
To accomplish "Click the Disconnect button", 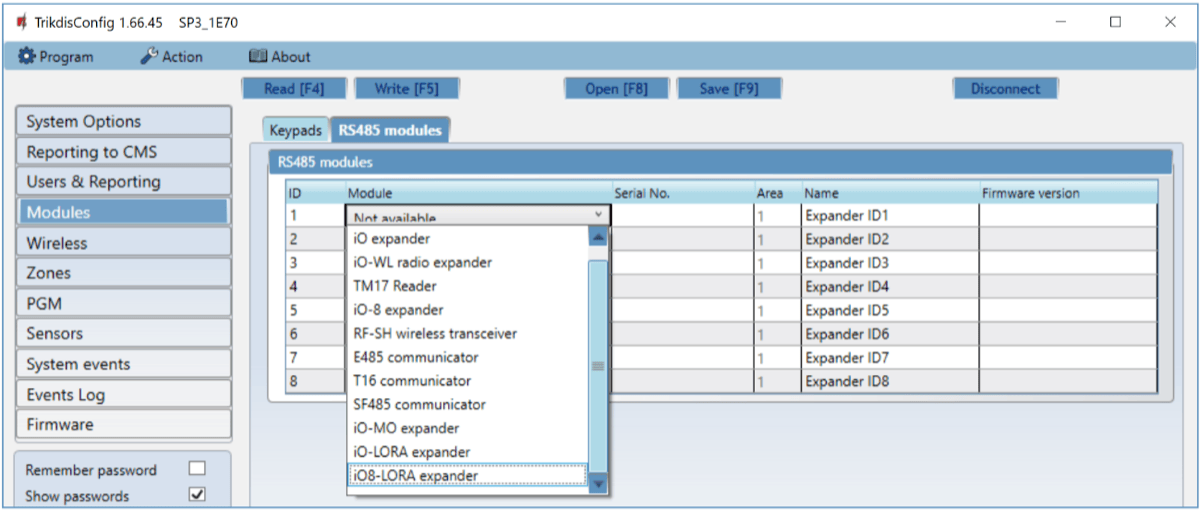I will (1005, 88).
